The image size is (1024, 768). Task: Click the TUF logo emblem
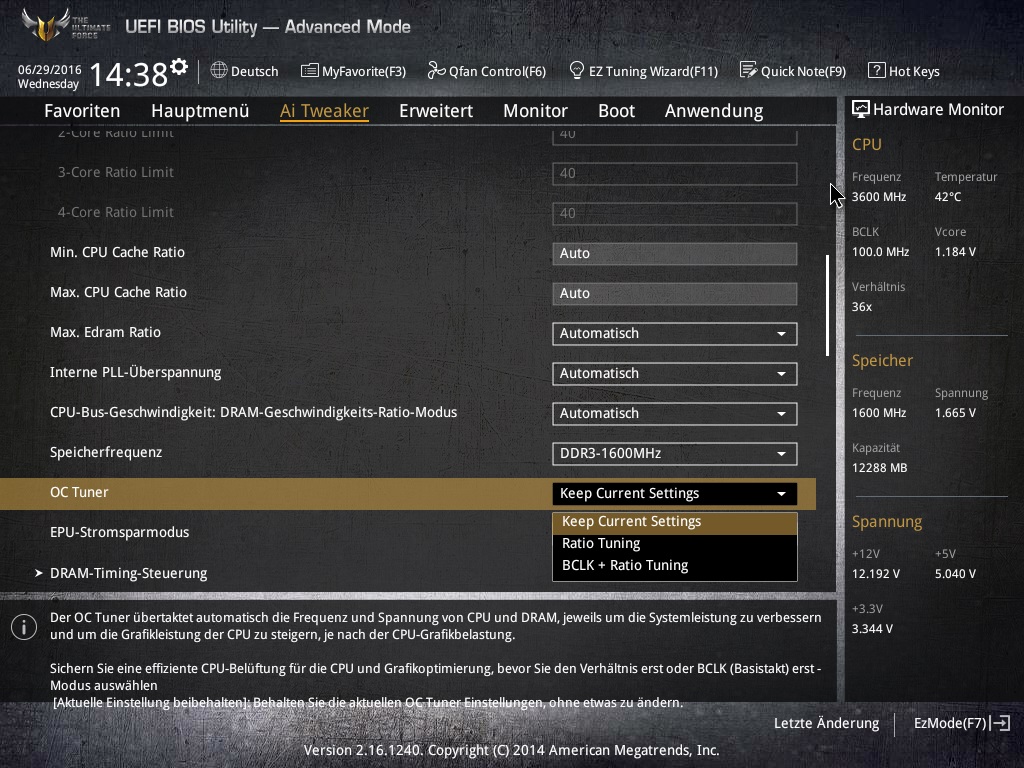46,25
